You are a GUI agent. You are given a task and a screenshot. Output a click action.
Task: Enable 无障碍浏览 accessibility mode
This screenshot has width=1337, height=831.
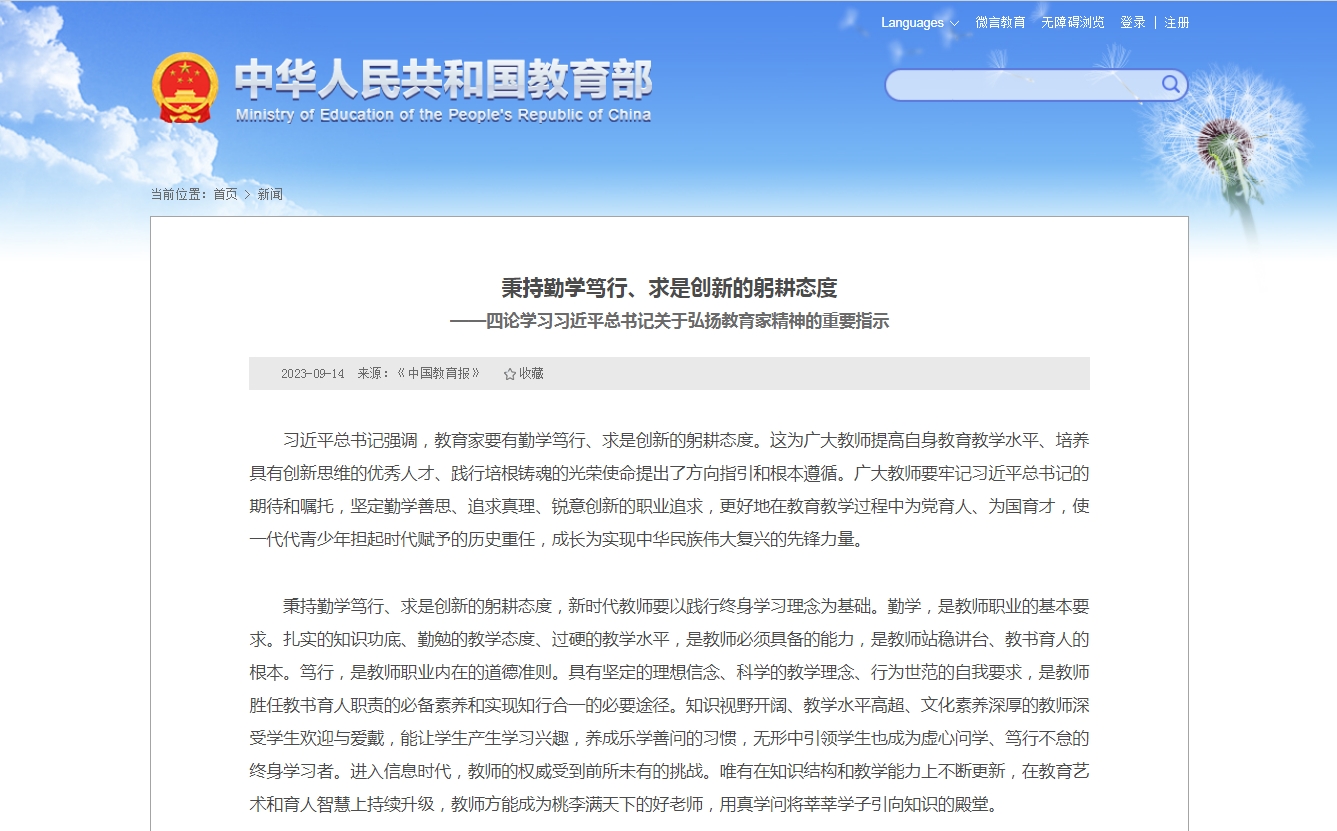(1072, 23)
